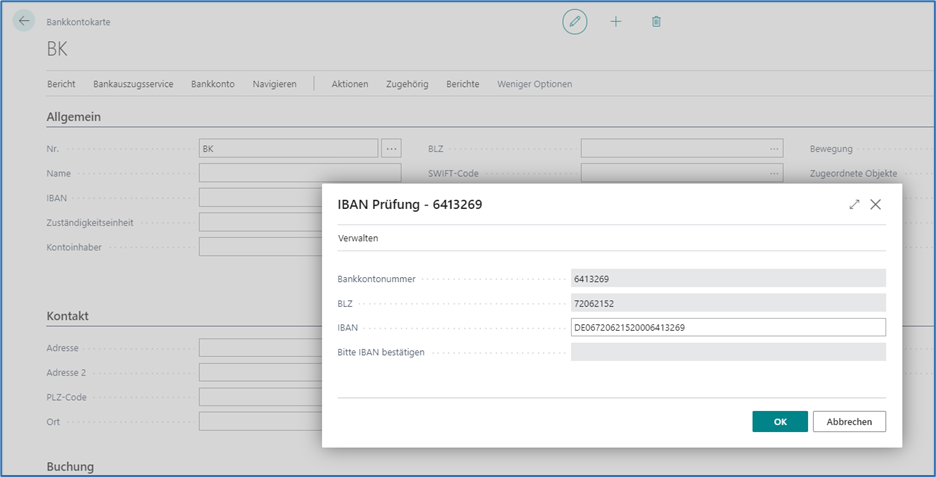Click the plus icon to add new

tap(616, 21)
